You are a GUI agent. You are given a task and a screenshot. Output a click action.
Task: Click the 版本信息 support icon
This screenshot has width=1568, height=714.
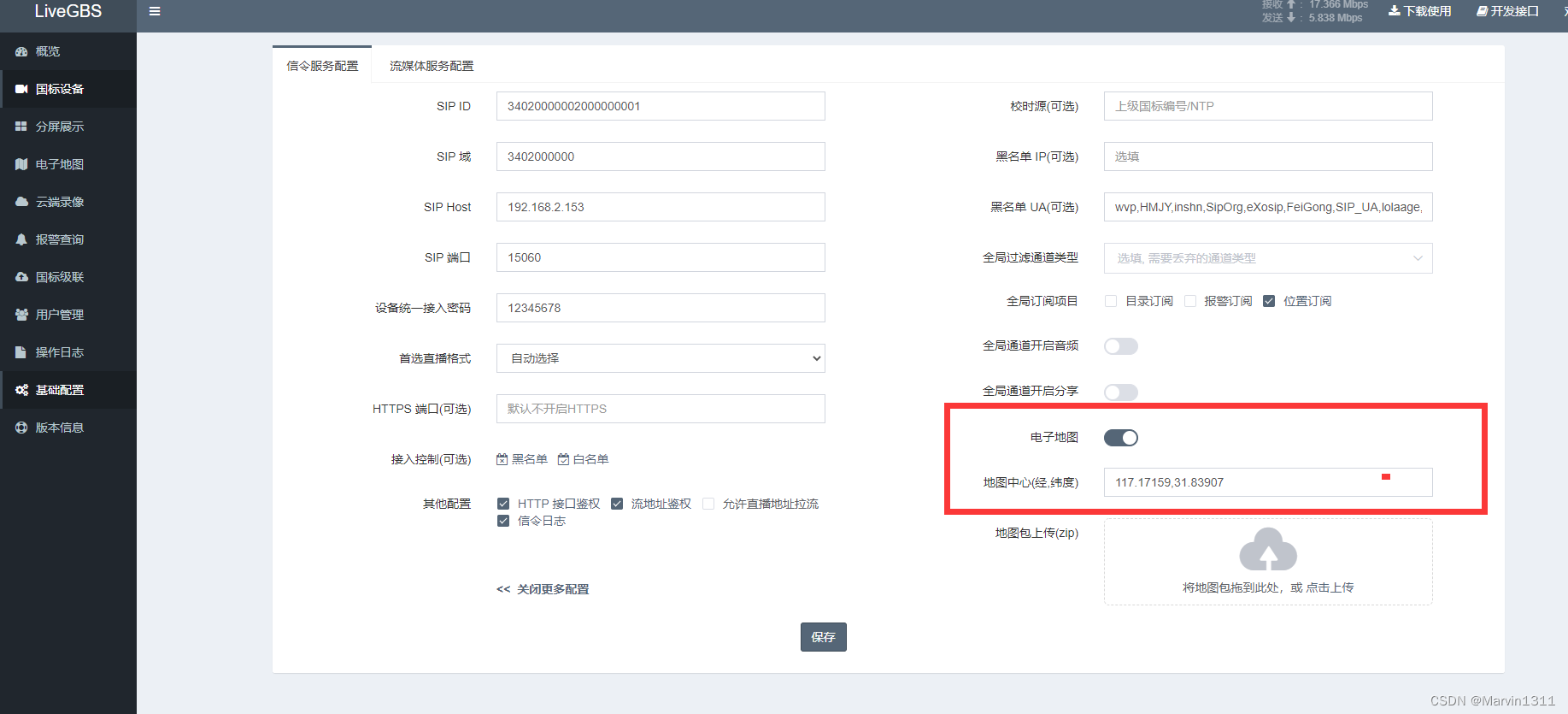pos(21,428)
